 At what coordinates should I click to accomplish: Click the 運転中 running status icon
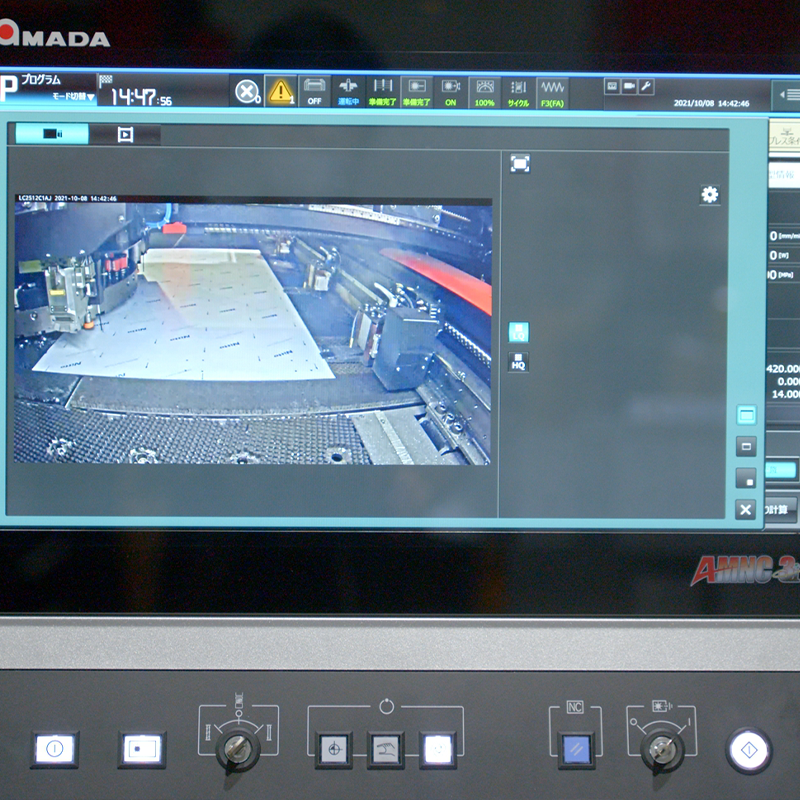pos(348,92)
